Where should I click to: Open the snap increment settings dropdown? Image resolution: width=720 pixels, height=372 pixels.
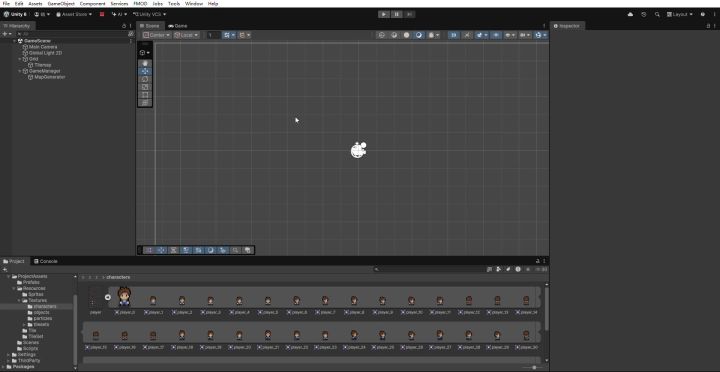point(244,35)
